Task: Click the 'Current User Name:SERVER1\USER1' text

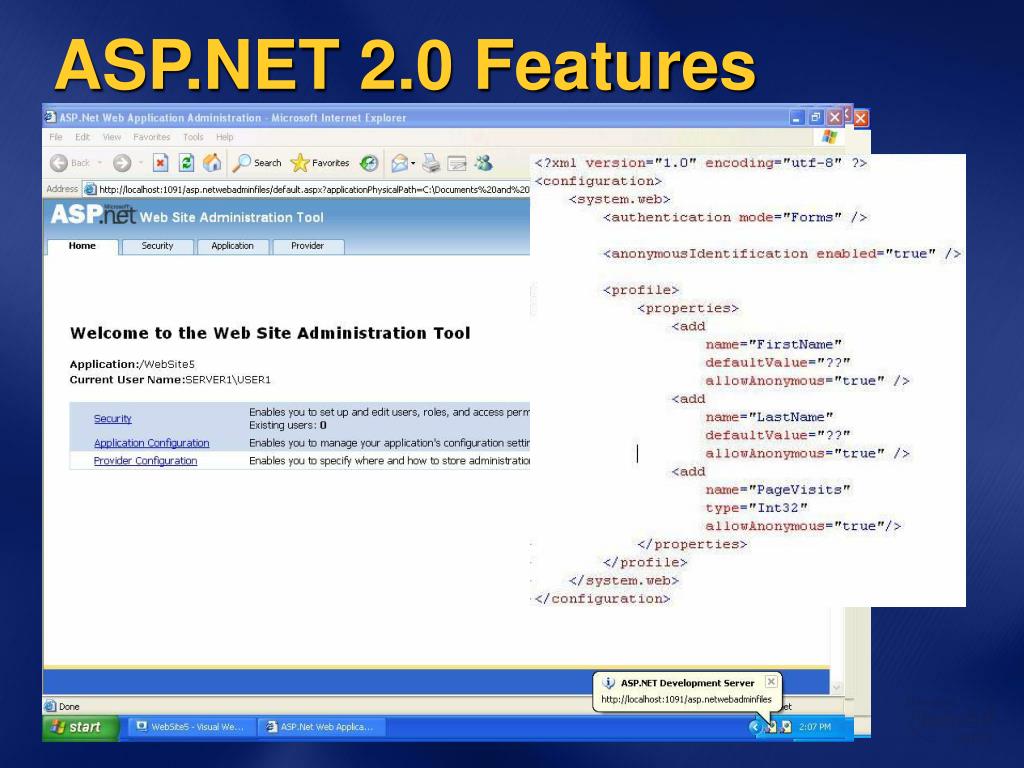Action: [170, 379]
